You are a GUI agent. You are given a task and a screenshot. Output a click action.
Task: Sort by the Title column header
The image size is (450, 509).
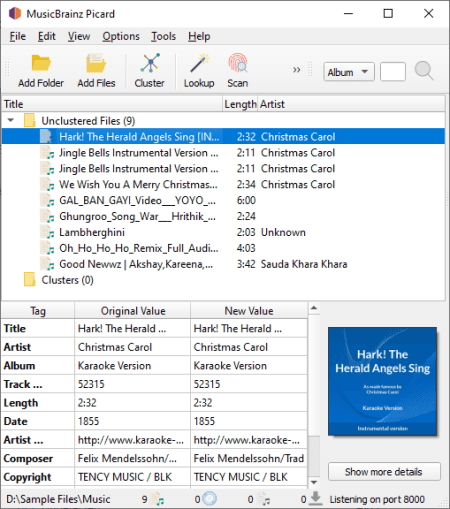pos(112,104)
